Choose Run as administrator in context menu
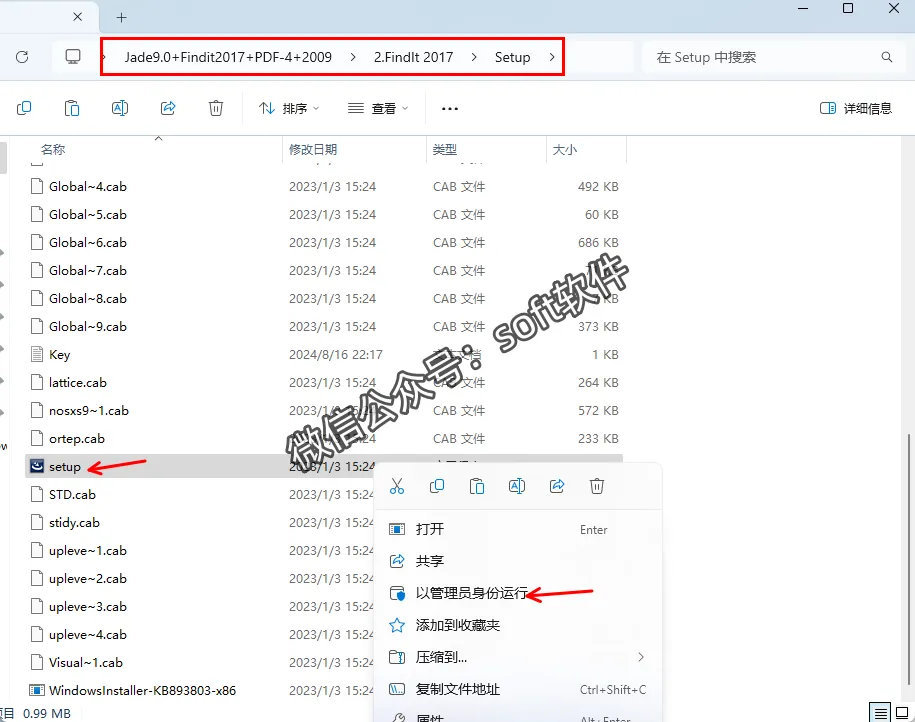The image size is (915, 722). point(517,593)
